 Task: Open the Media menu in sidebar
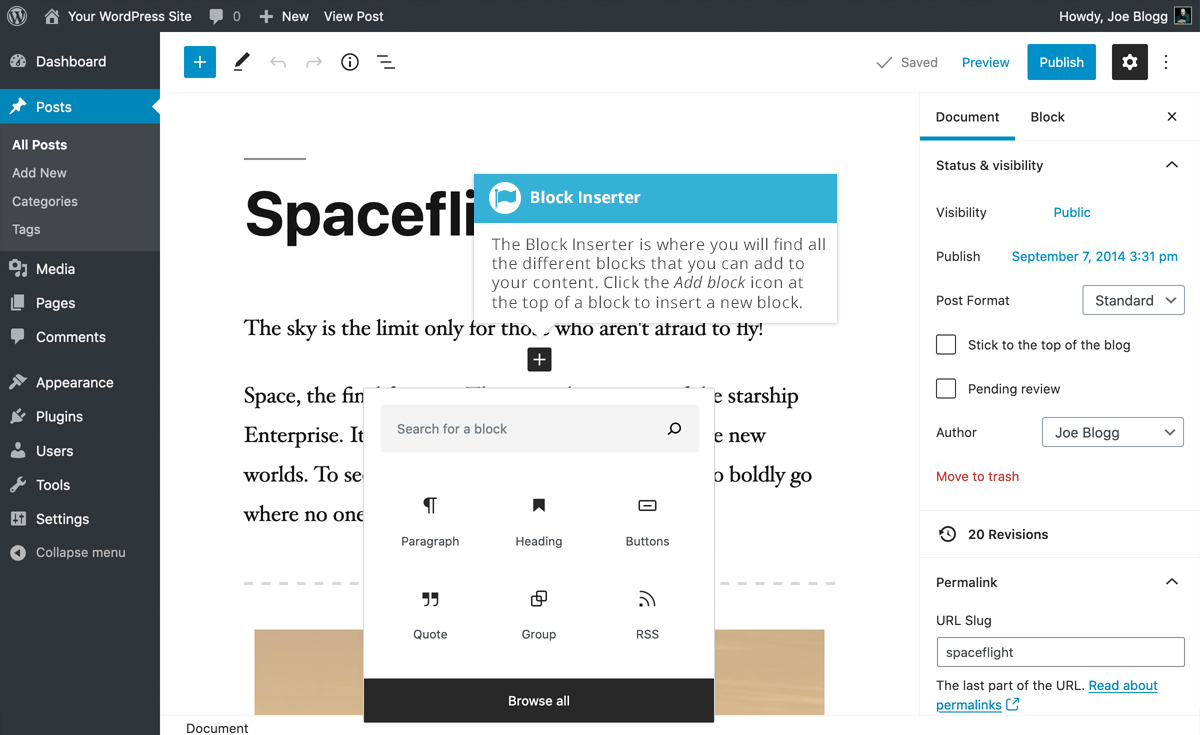(x=55, y=269)
